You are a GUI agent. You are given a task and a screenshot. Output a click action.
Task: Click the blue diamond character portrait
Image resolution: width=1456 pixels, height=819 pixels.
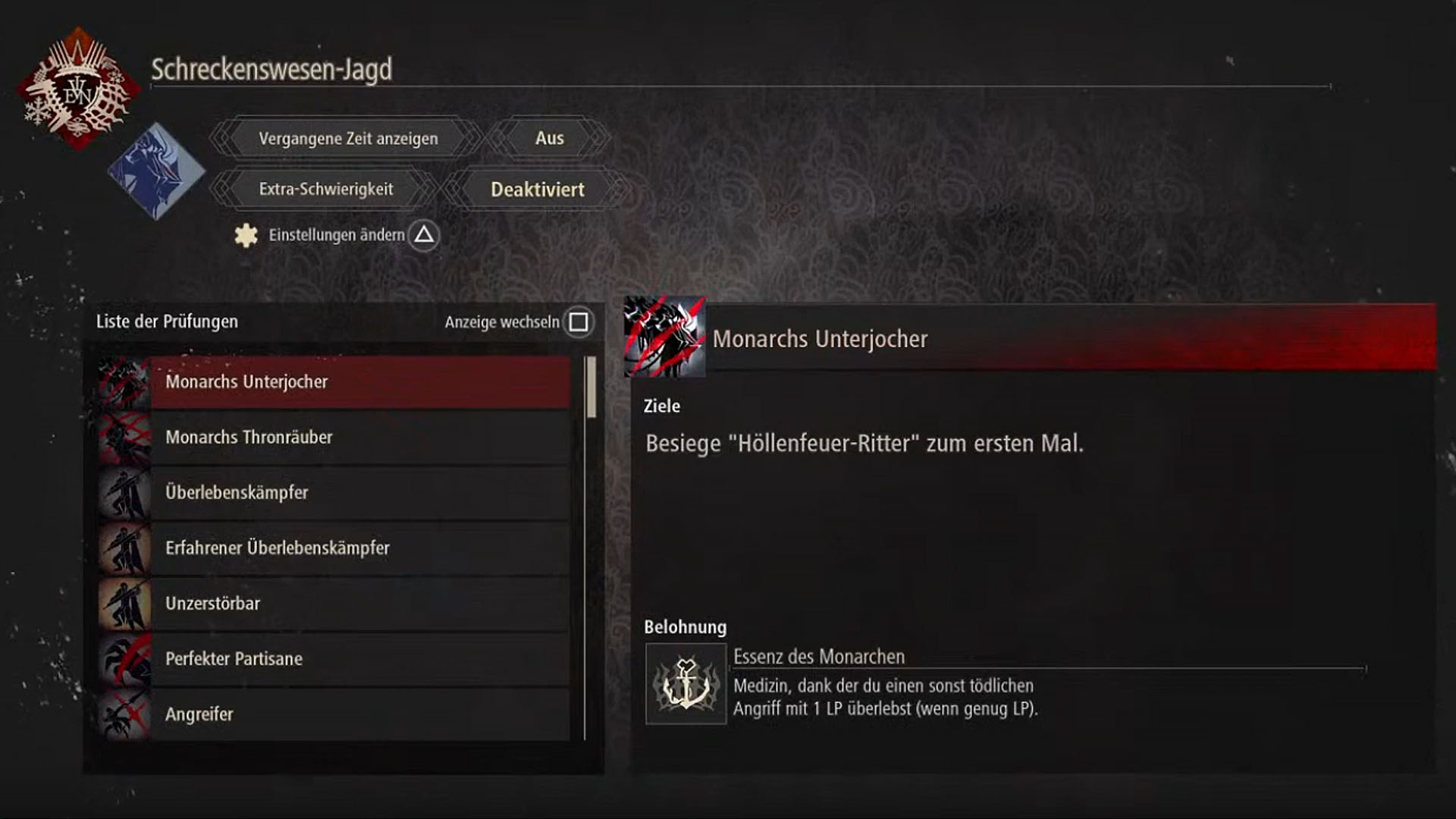[x=156, y=171]
